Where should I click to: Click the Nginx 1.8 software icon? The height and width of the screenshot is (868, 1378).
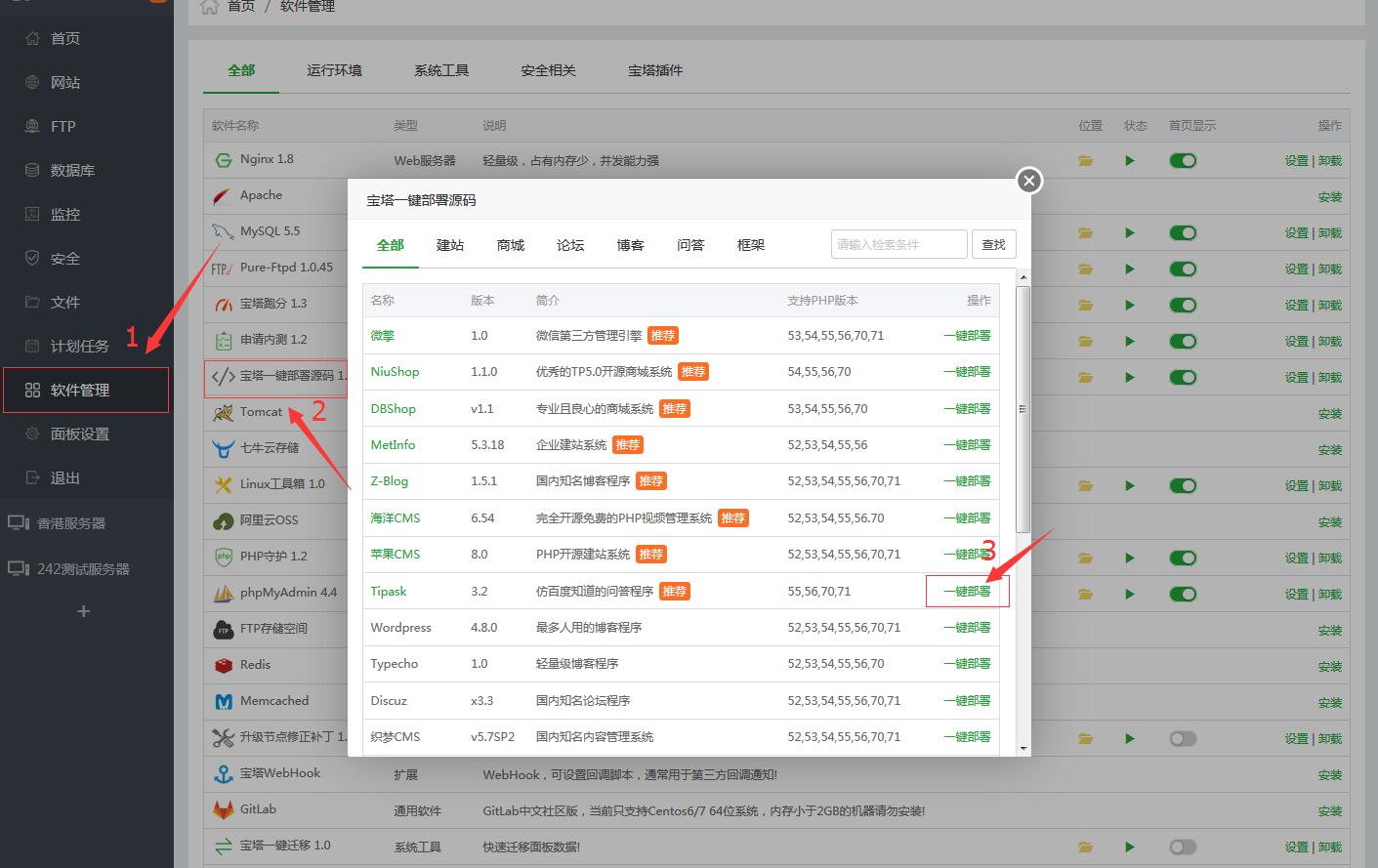[x=223, y=159]
